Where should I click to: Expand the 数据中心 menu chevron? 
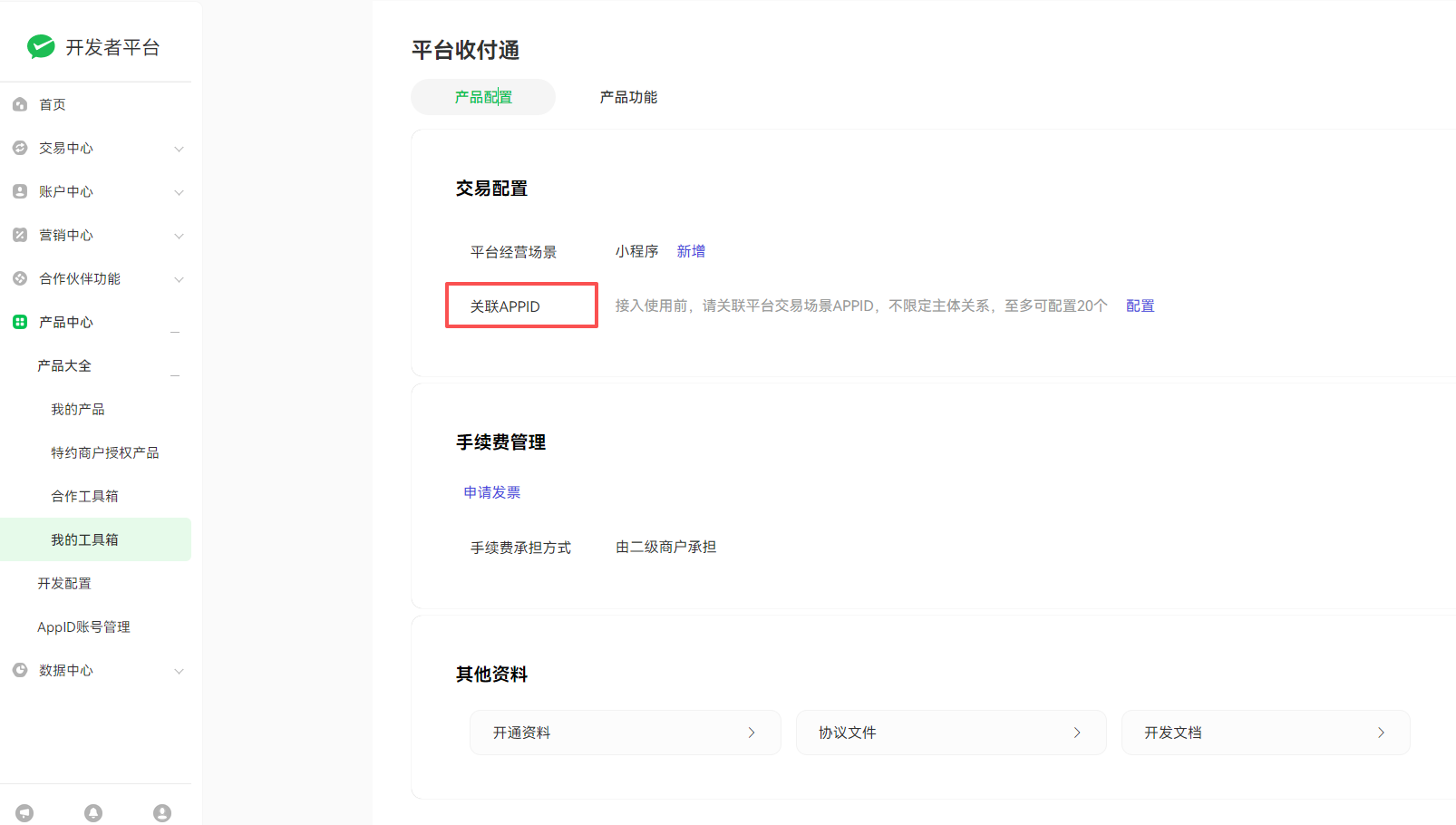[x=179, y=671]
